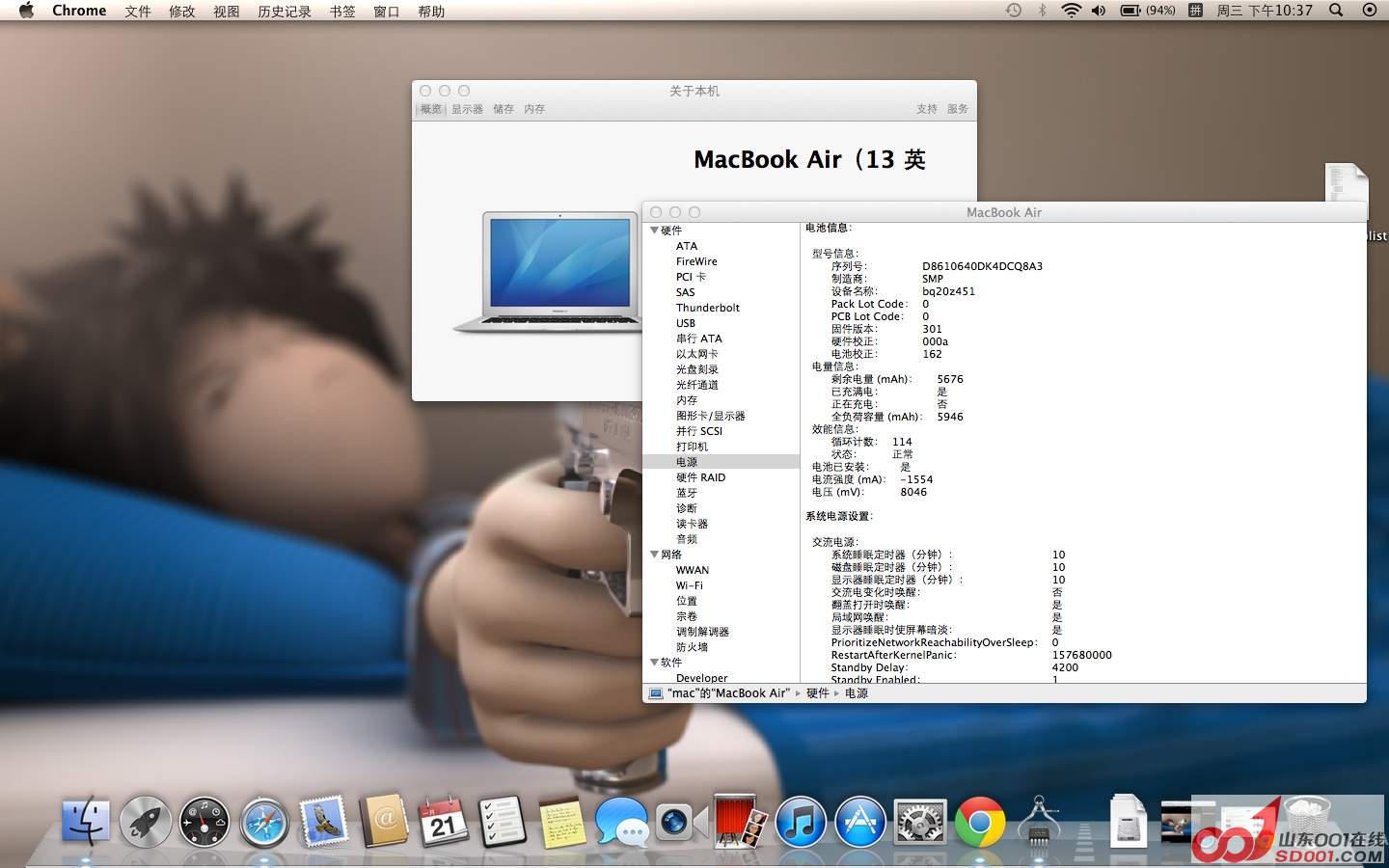This screenshot has width=1389, height=868.
Task: Select USB in the hardware list
Action: coord(686,323)
